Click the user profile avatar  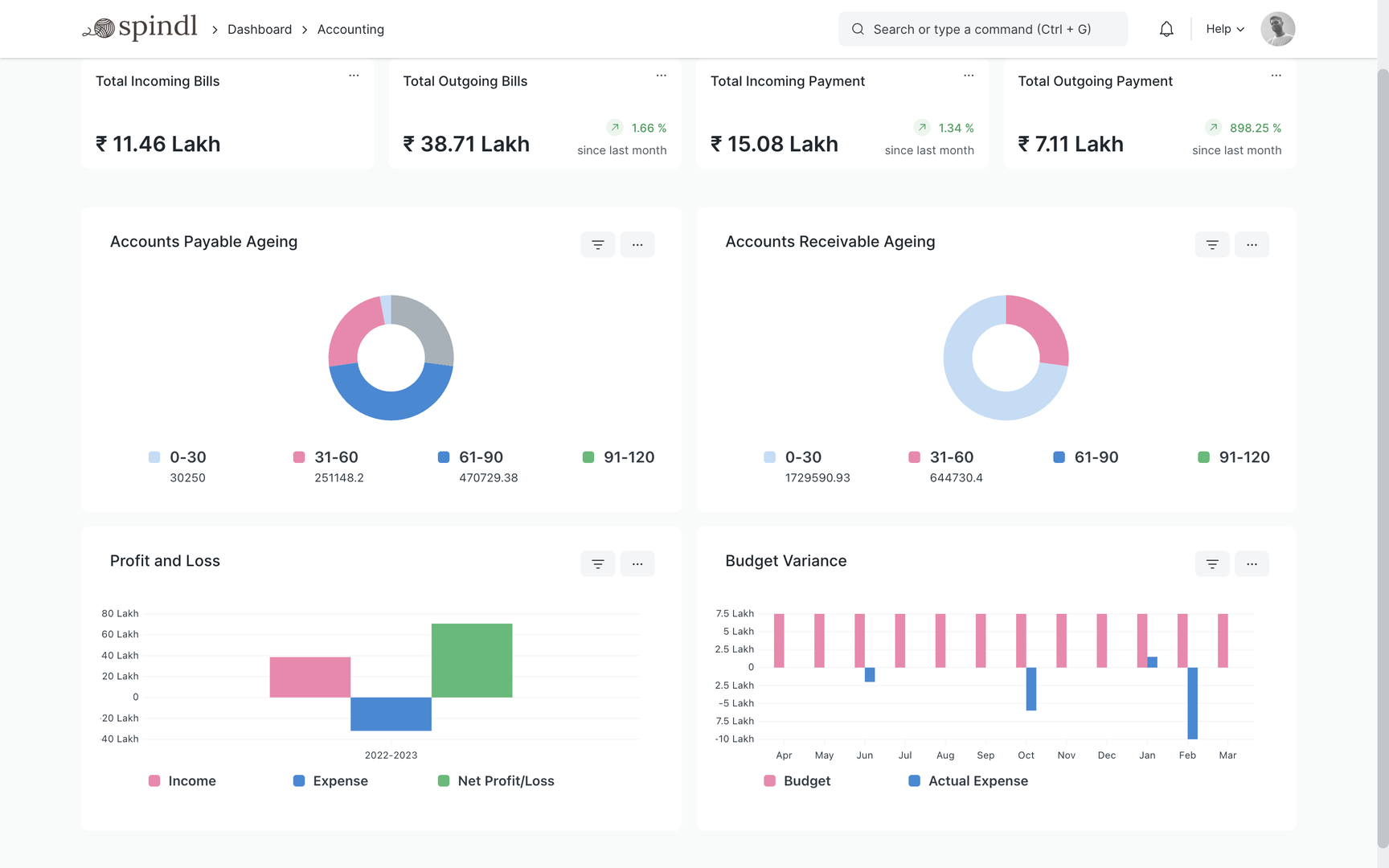coord(1277,28)
